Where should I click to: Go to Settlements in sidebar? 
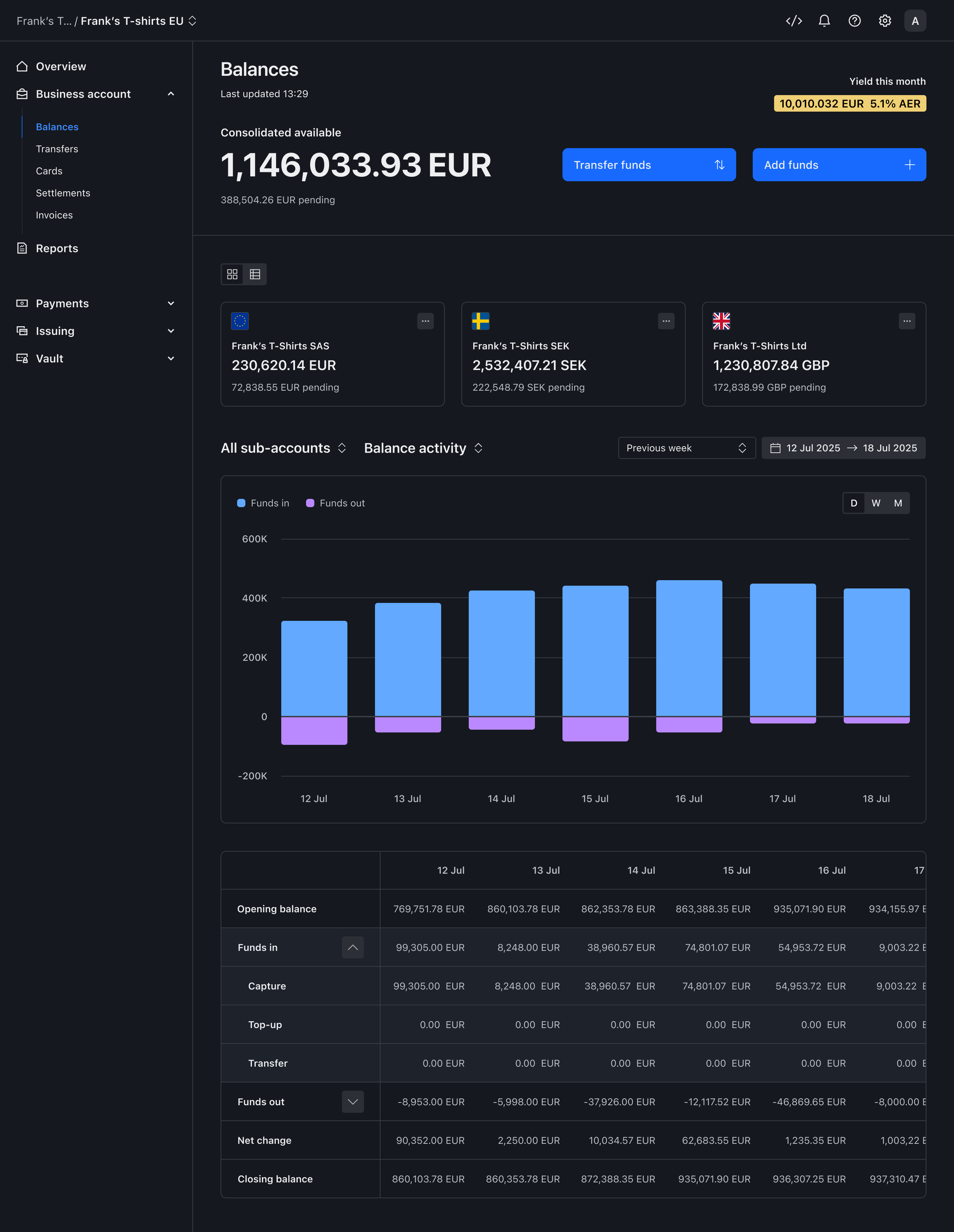click(63, 193)
